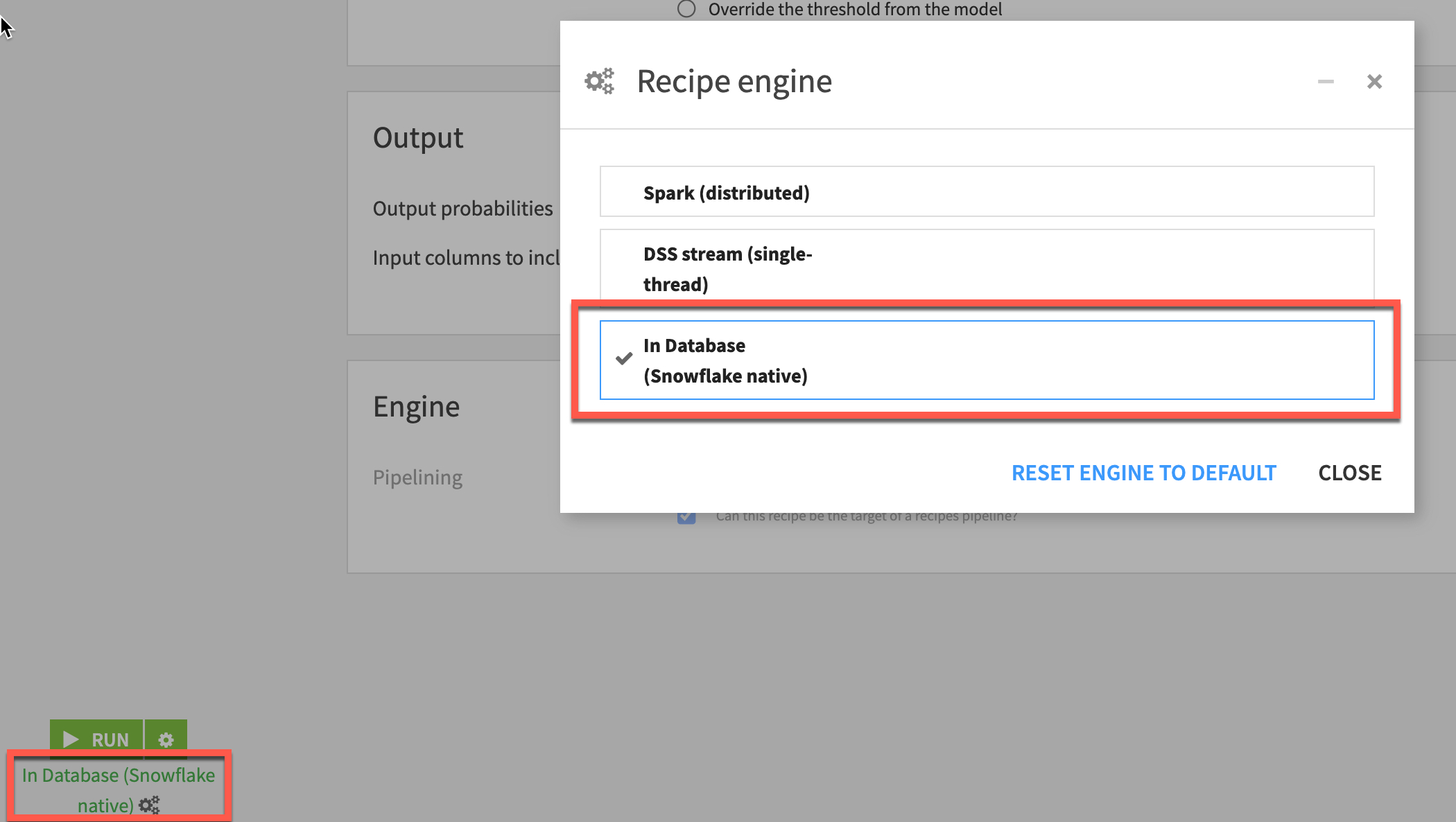Click cogs icon next to Snowflake native label
The height and width of the screenshot is (822, 1456).
coord(149,805)
